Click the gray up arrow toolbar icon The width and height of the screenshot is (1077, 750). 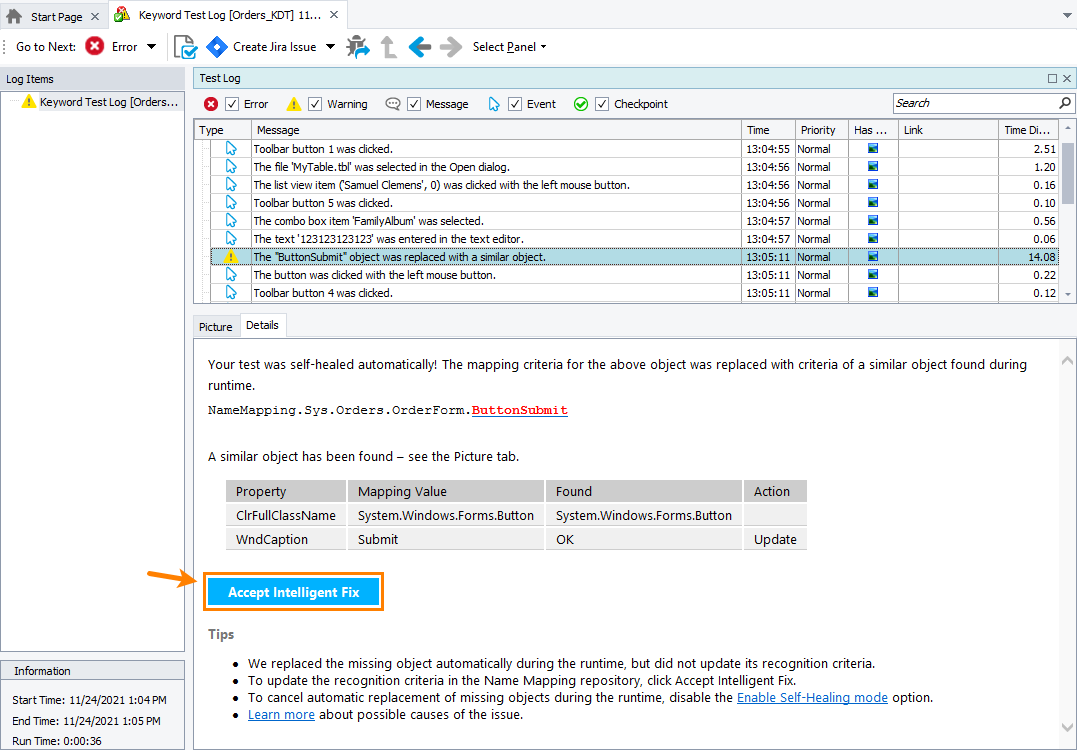[388, 47]
